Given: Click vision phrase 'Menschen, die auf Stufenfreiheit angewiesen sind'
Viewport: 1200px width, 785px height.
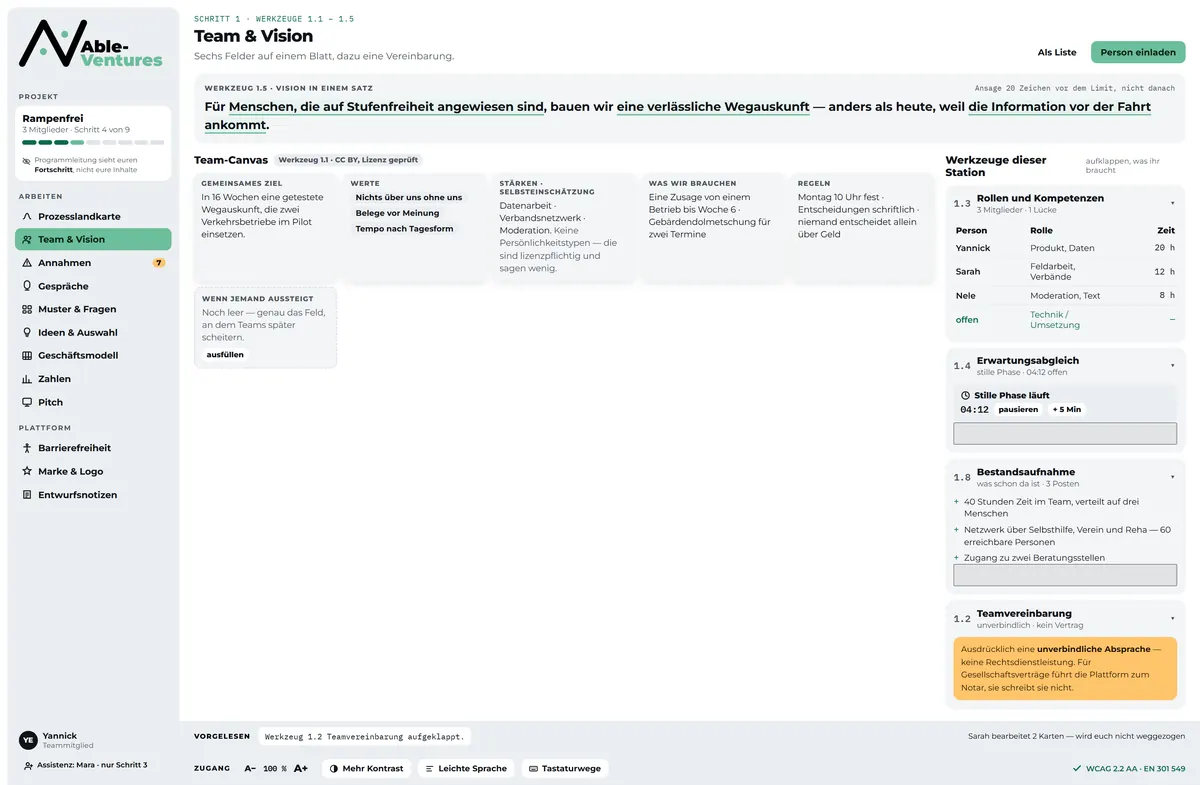Looking at the screenshot, I should click(x=386, y=107).
